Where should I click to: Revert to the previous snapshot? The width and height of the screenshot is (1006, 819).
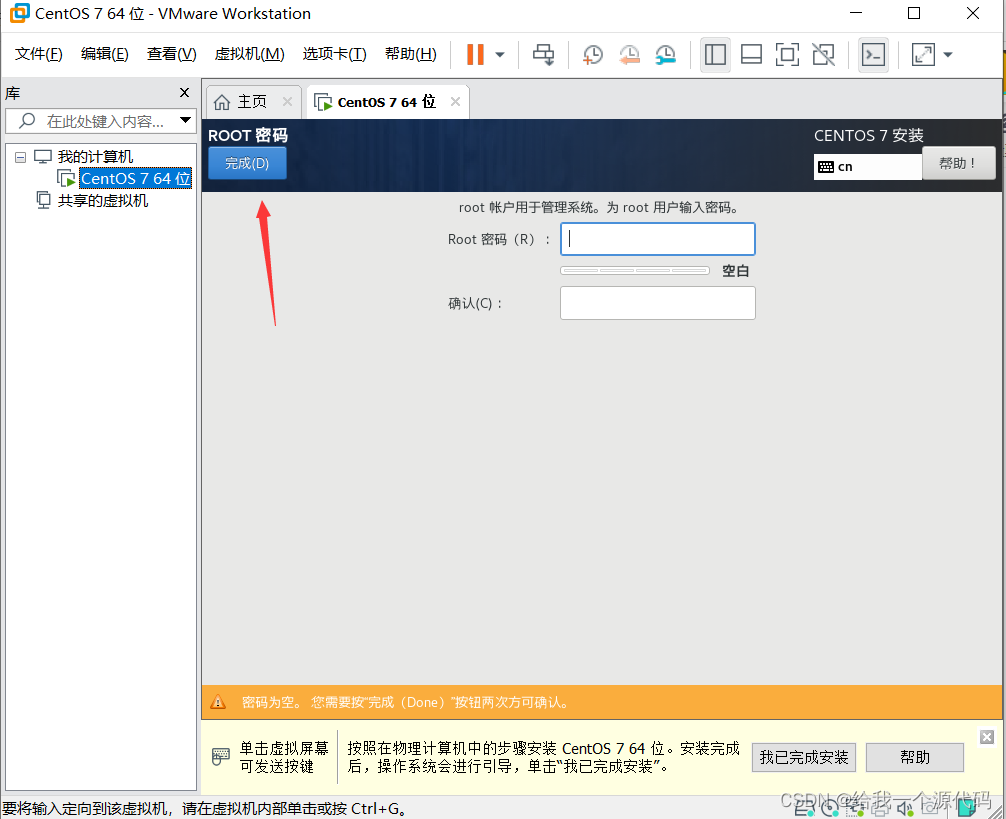coord(629,55)
